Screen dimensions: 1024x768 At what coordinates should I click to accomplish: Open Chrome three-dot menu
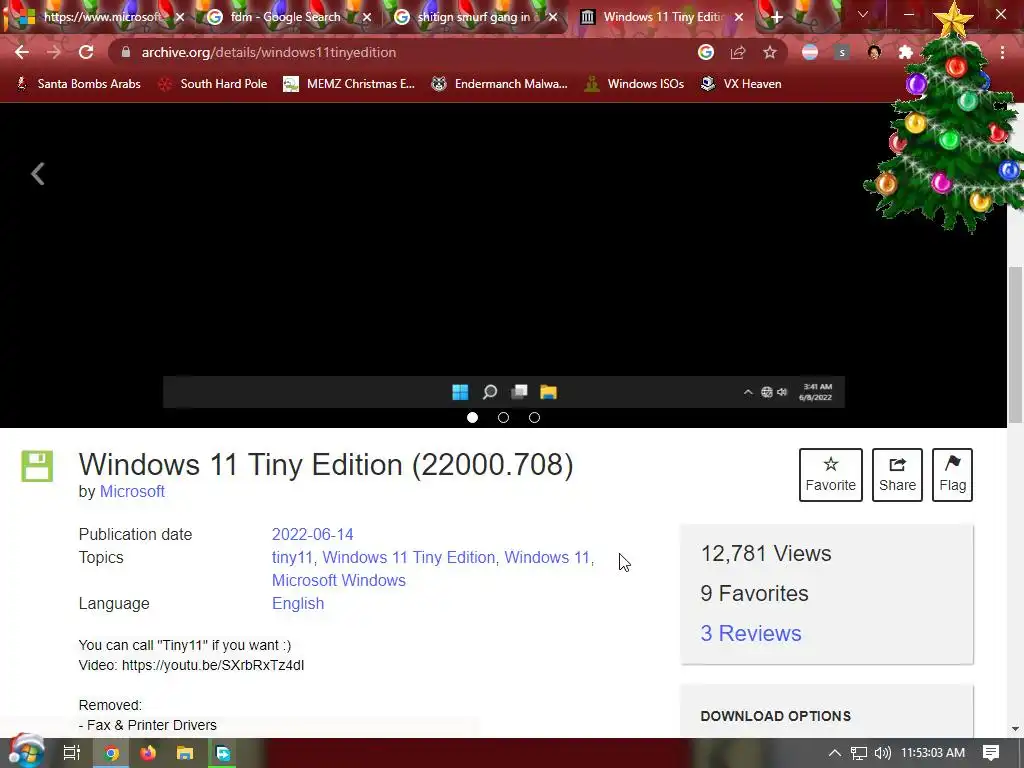pos(1002,52)
